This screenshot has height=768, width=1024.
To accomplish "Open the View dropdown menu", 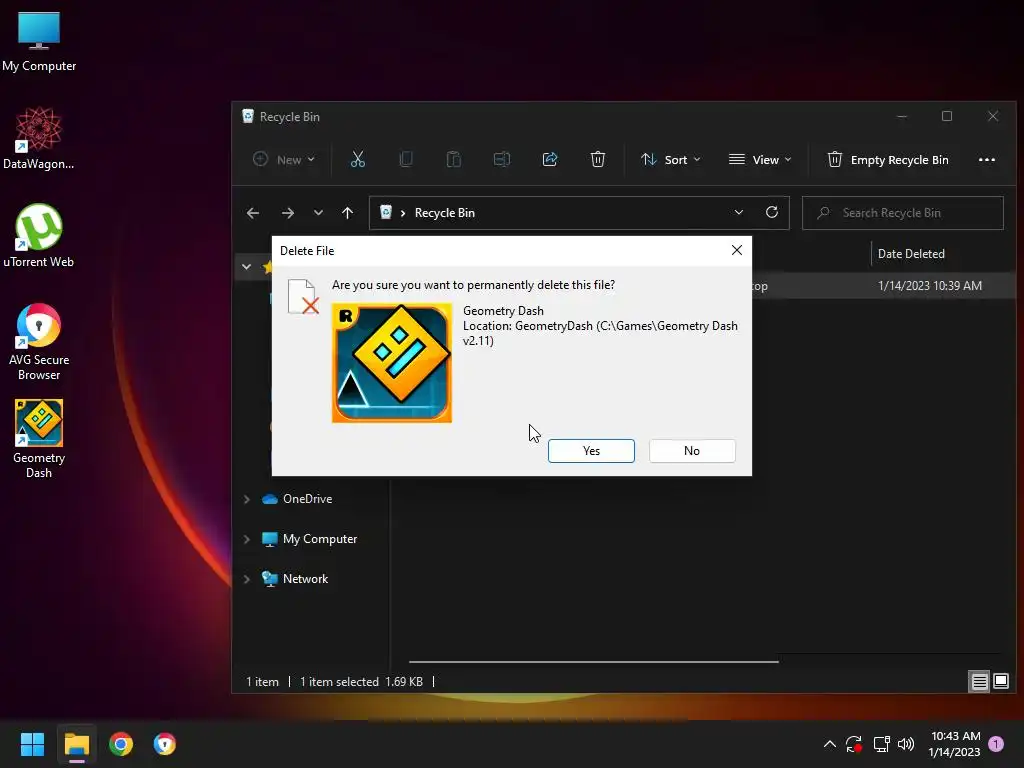I will coord(760,159).
